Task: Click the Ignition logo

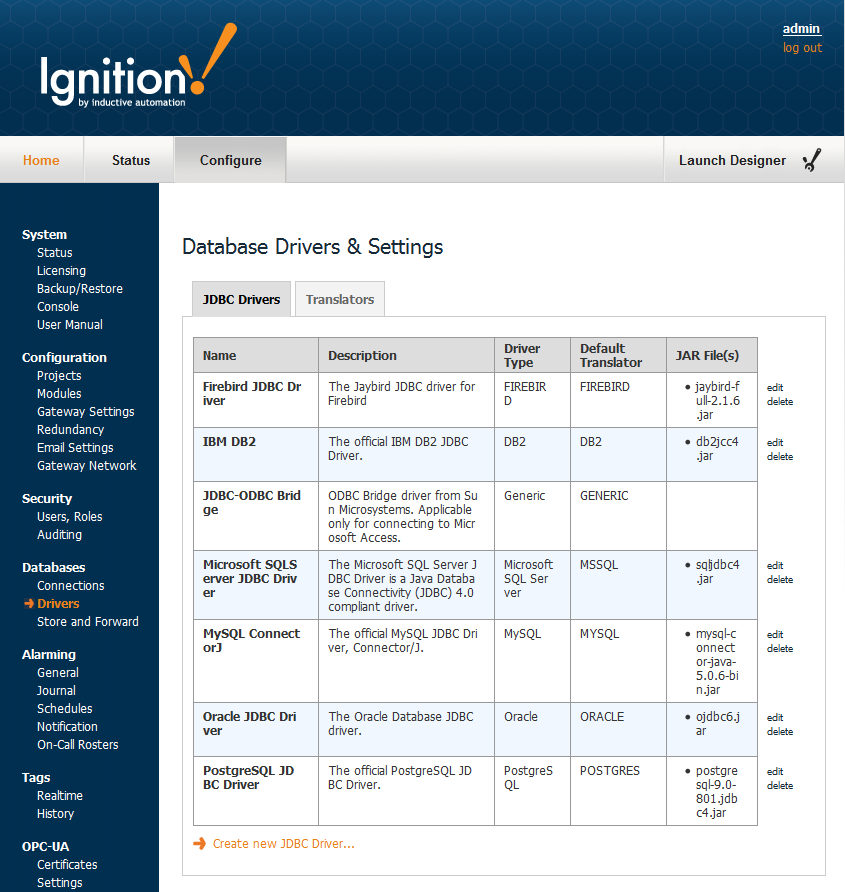Action: click(x=138, y=66)
